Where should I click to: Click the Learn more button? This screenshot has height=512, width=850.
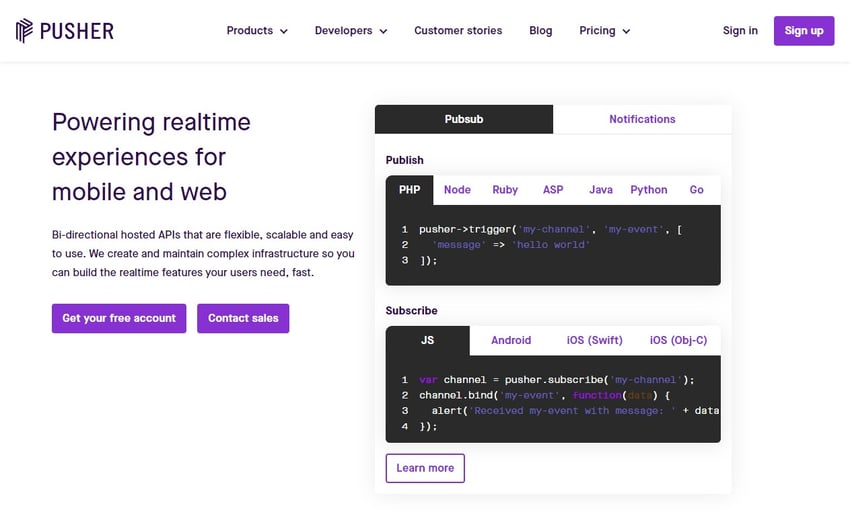(x=425, y=468)
